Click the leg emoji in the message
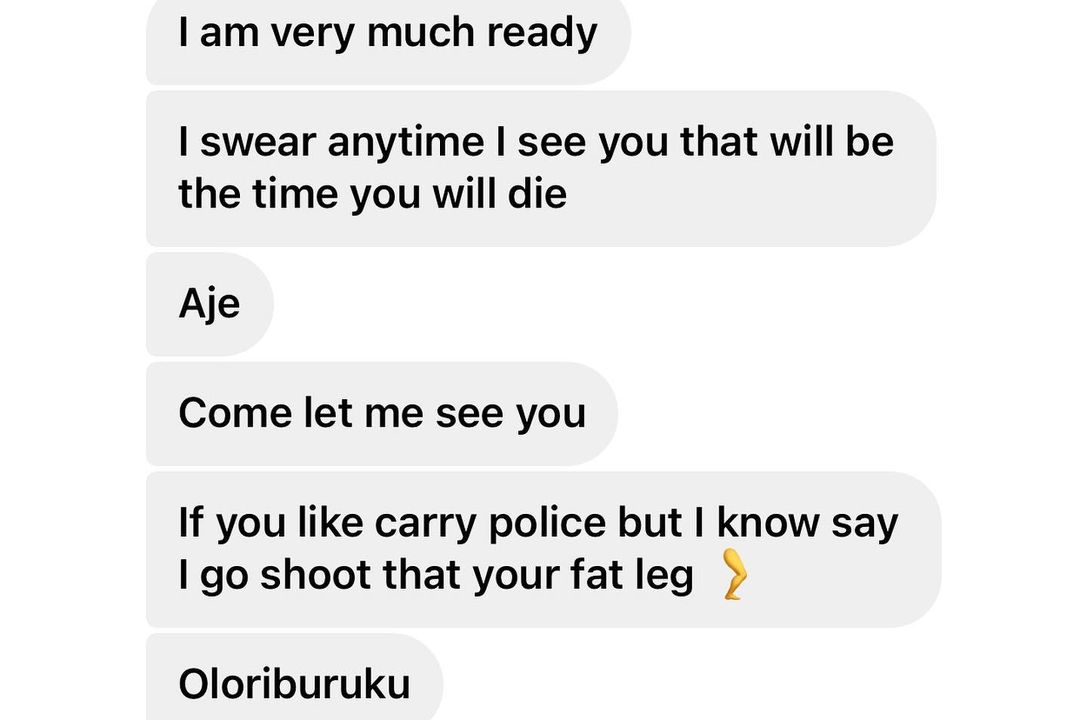This screenshot has width=1080, height=720. 734,574
